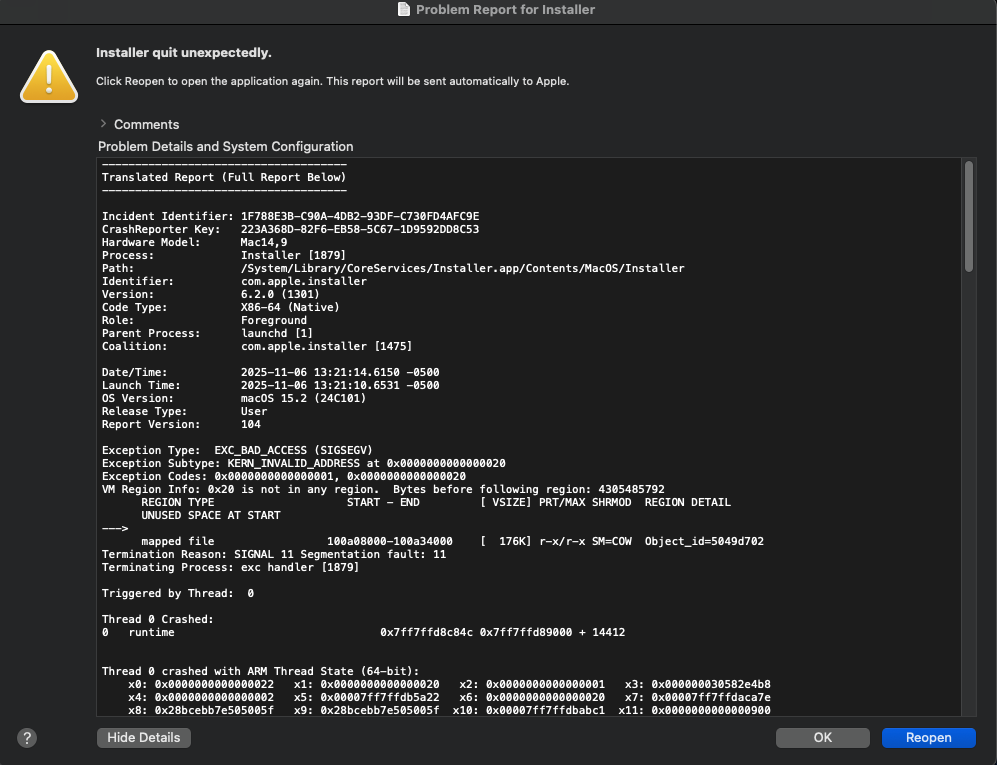Collapse the report with Hide Details
The width and height of the screenshot is (997, 765).
click(144, 738)
